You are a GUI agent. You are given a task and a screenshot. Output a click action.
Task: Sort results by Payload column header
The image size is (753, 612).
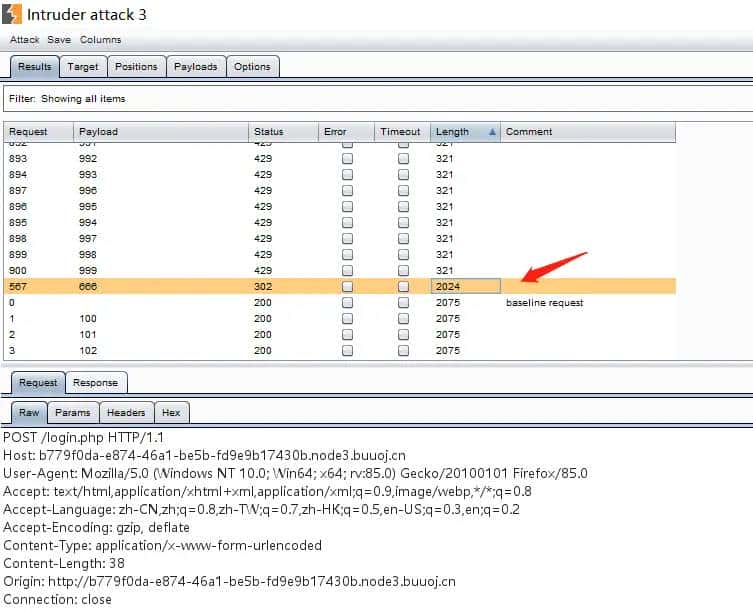tap(160, 132)
